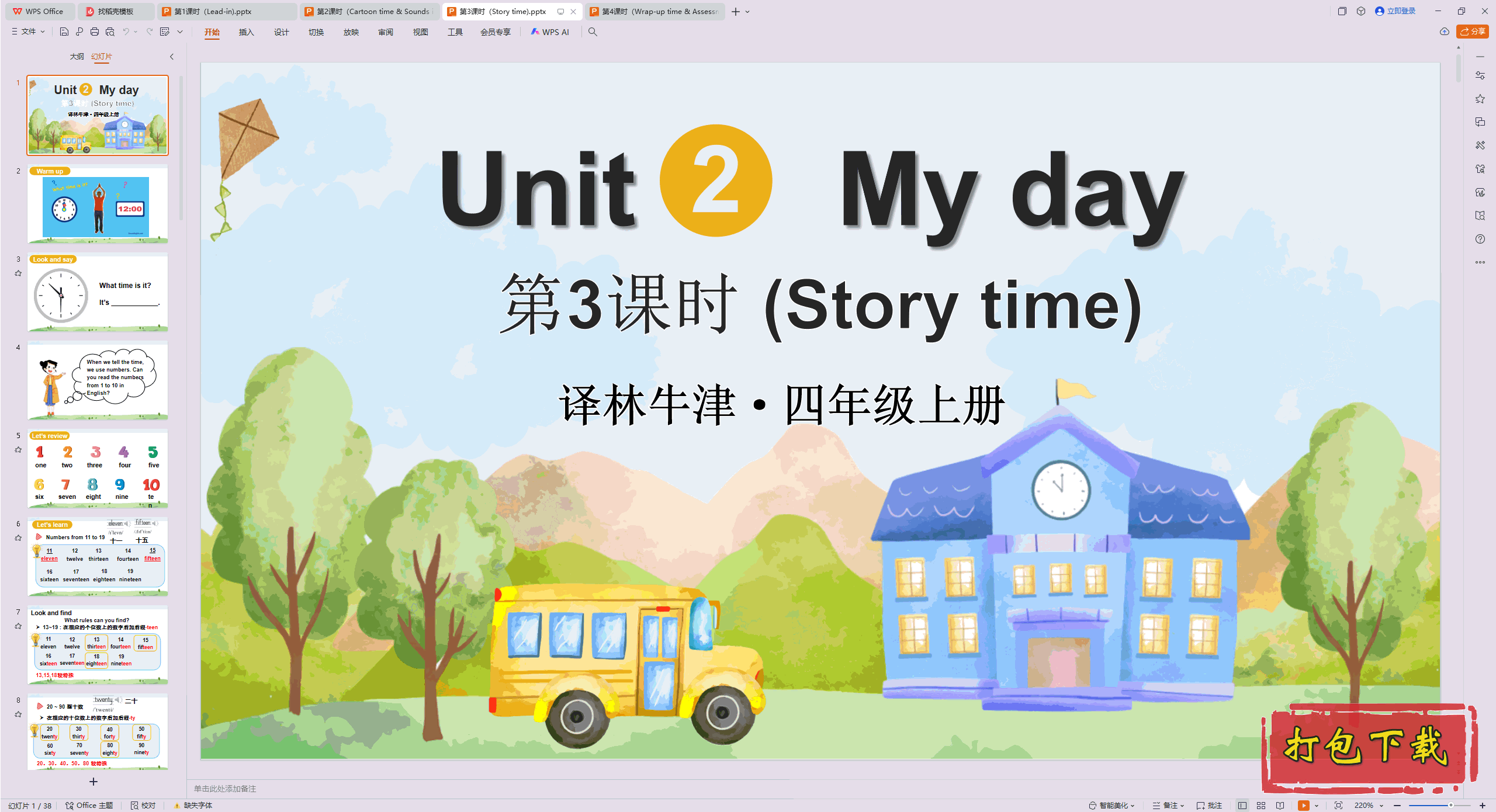1496x812 pixels.
Task: Switch to the 大纲 panel tab
Action: tap(77, 57)
